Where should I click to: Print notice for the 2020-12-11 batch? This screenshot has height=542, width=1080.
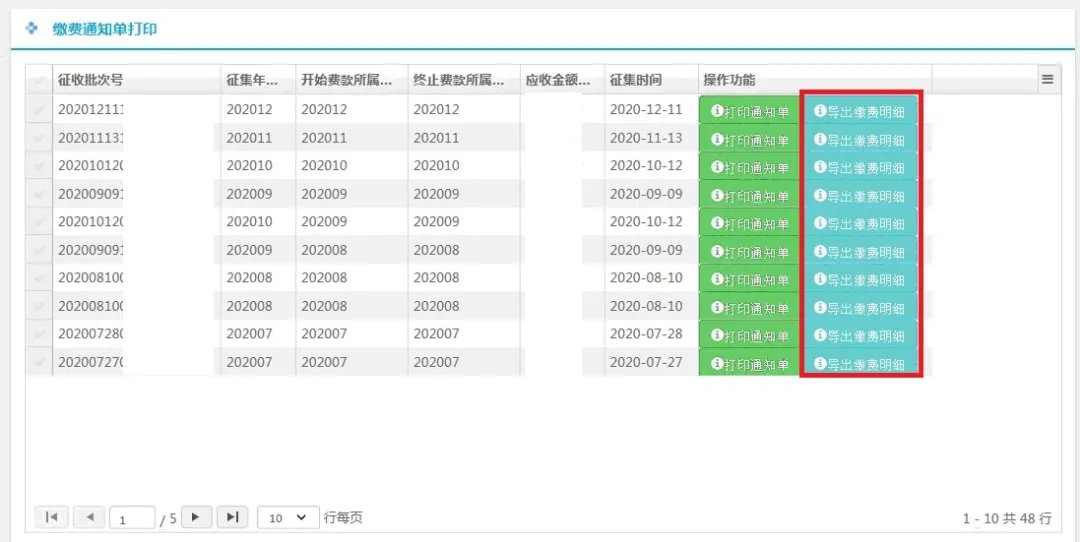(x=749, y=111)
